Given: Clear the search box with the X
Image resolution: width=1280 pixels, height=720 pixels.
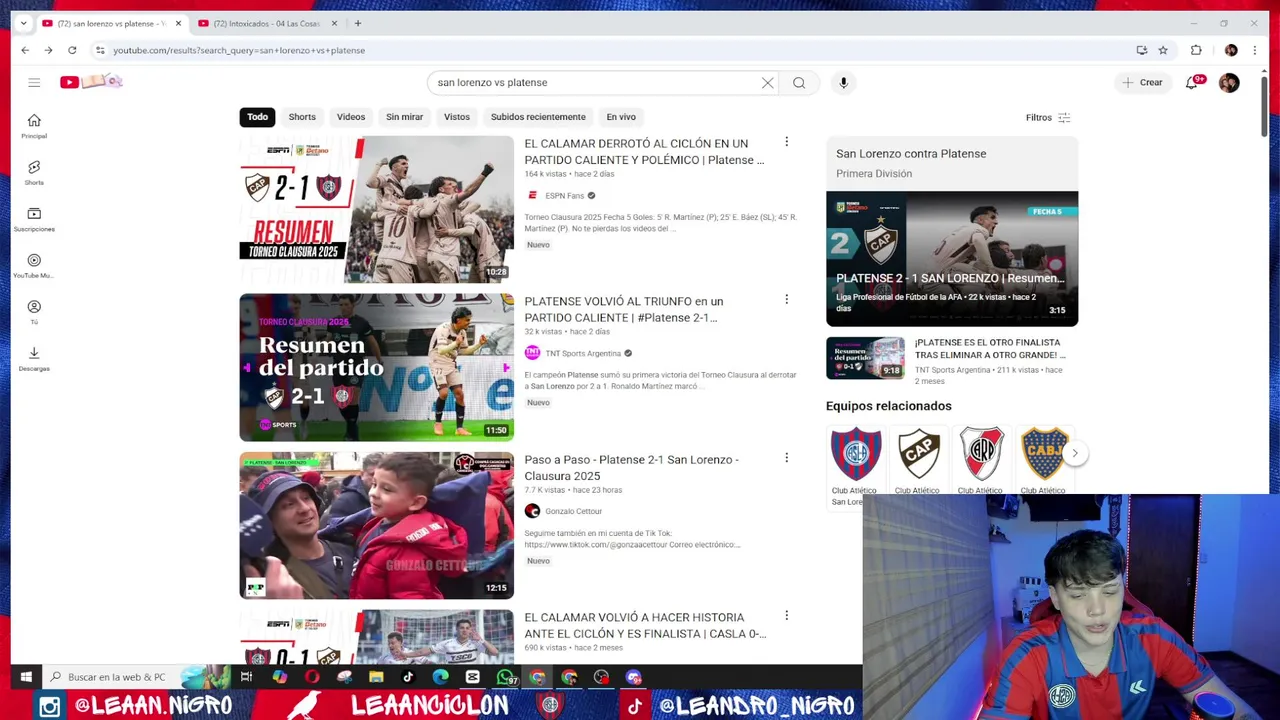Looking at the screenshot, I should pyautogui.click(x=767, y=83).
